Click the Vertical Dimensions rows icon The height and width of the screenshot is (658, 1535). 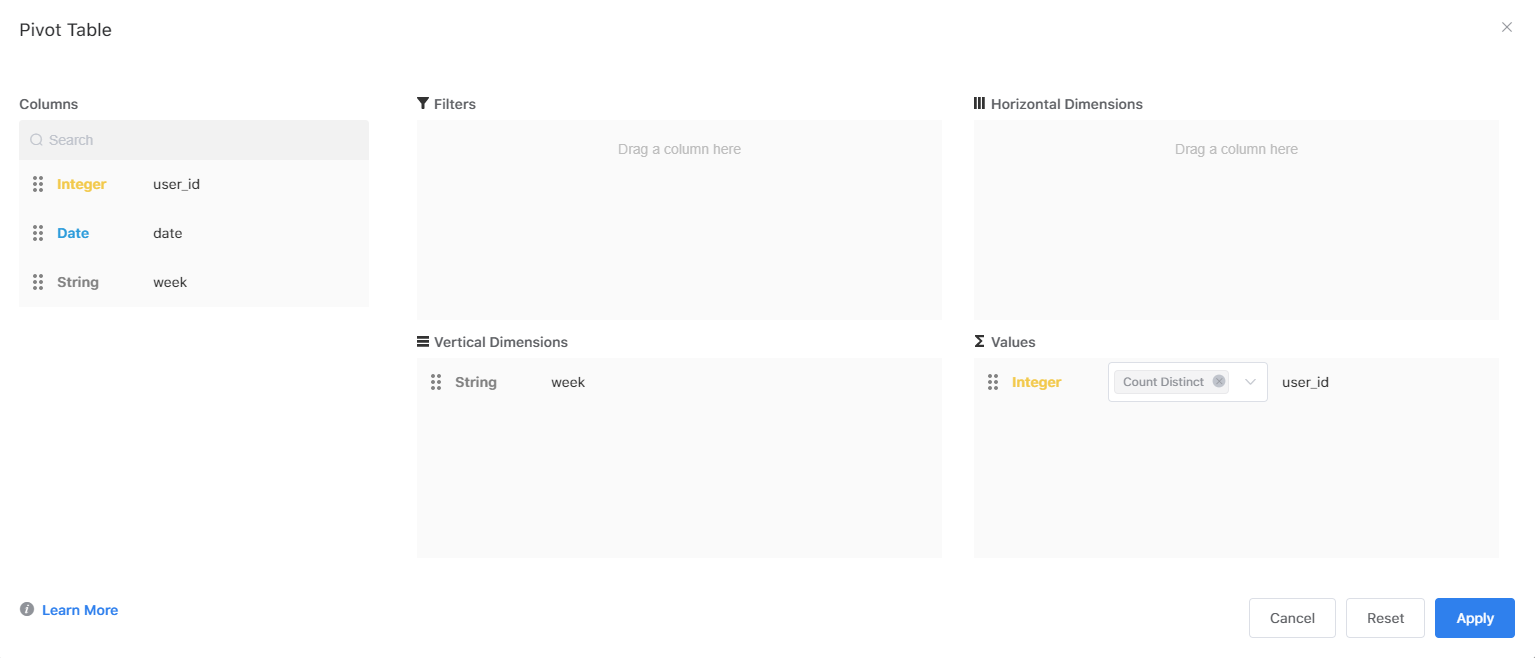click(421, 341)
